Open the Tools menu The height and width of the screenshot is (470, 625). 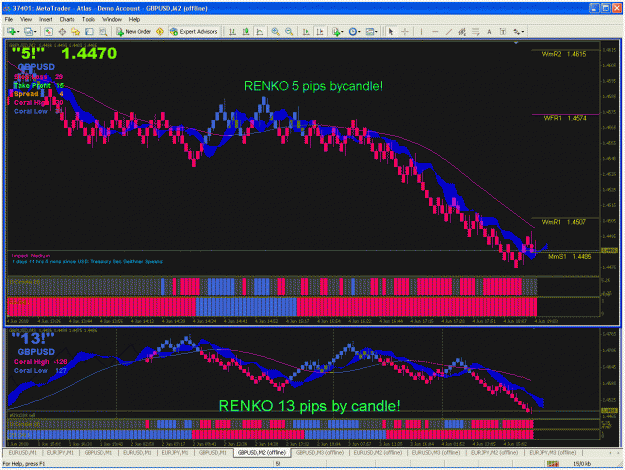click(88, 19)
